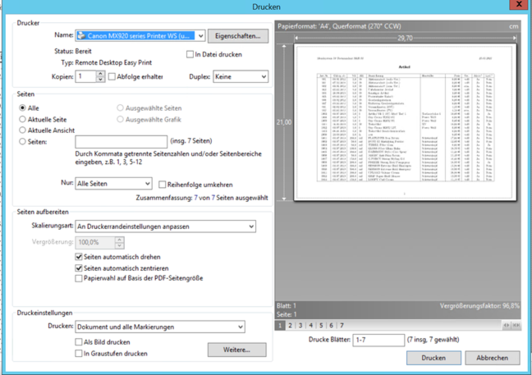Open the Nur Alle Seiten dropdown
Screen dimensions: 532x375
coord(113,184)
